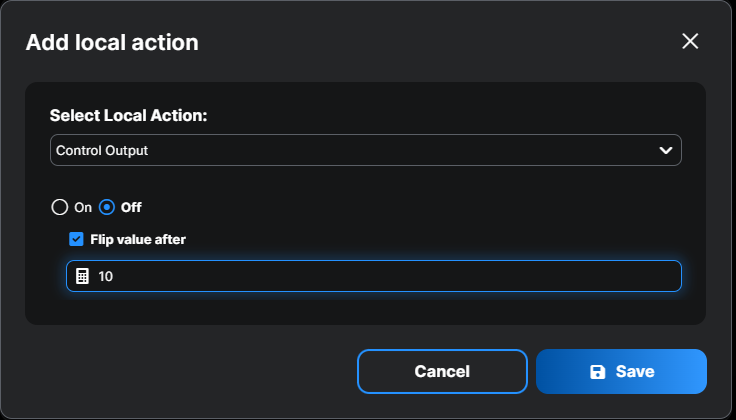Click the On label text
The height and width of the screenshot is (420, 736).
point(83,208)
